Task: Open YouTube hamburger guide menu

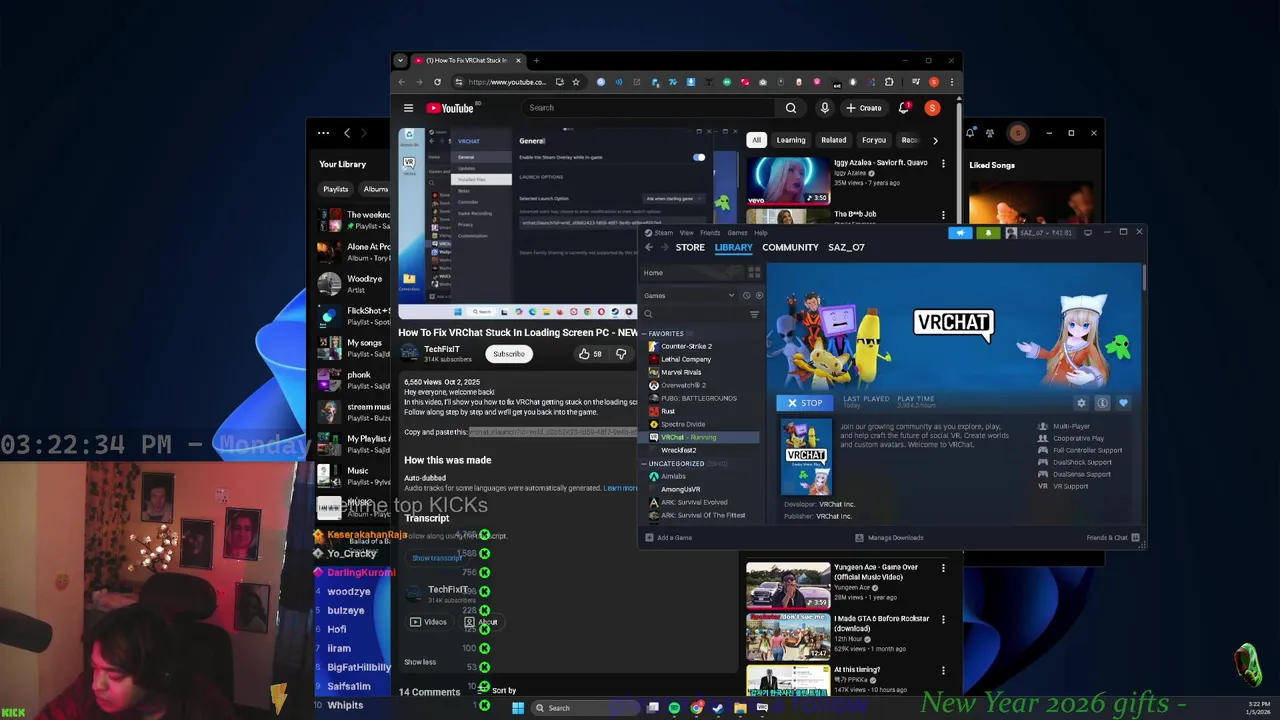Action: tap(408, 108)
